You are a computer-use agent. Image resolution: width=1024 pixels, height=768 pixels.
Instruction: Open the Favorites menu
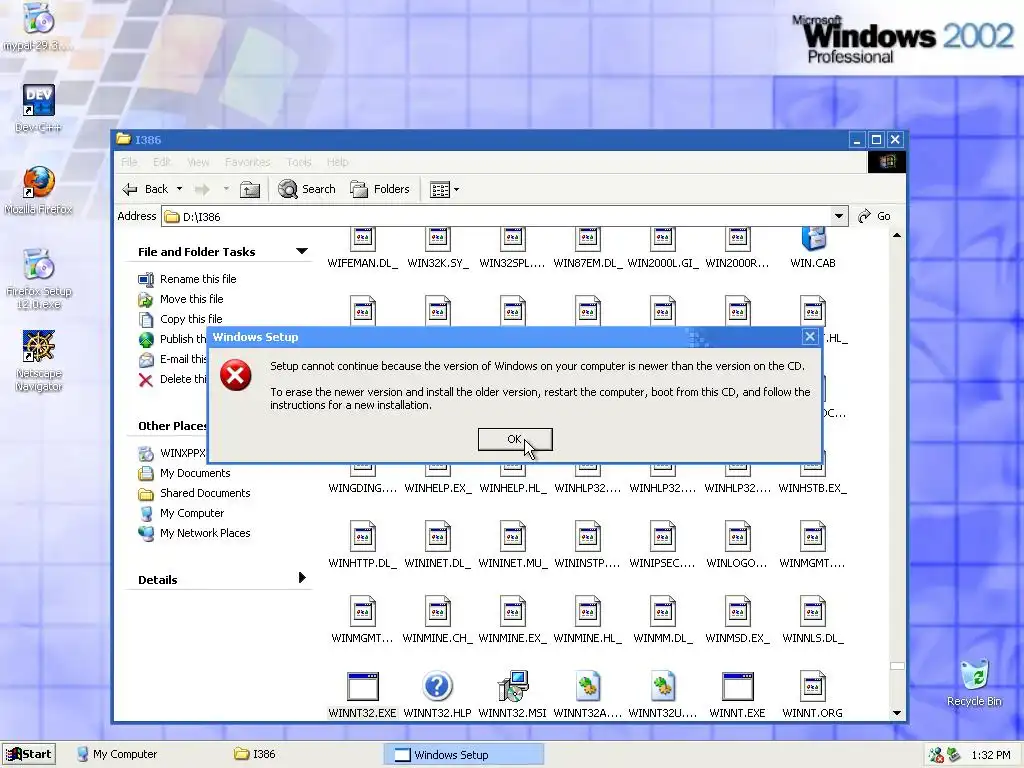[248, 162]
